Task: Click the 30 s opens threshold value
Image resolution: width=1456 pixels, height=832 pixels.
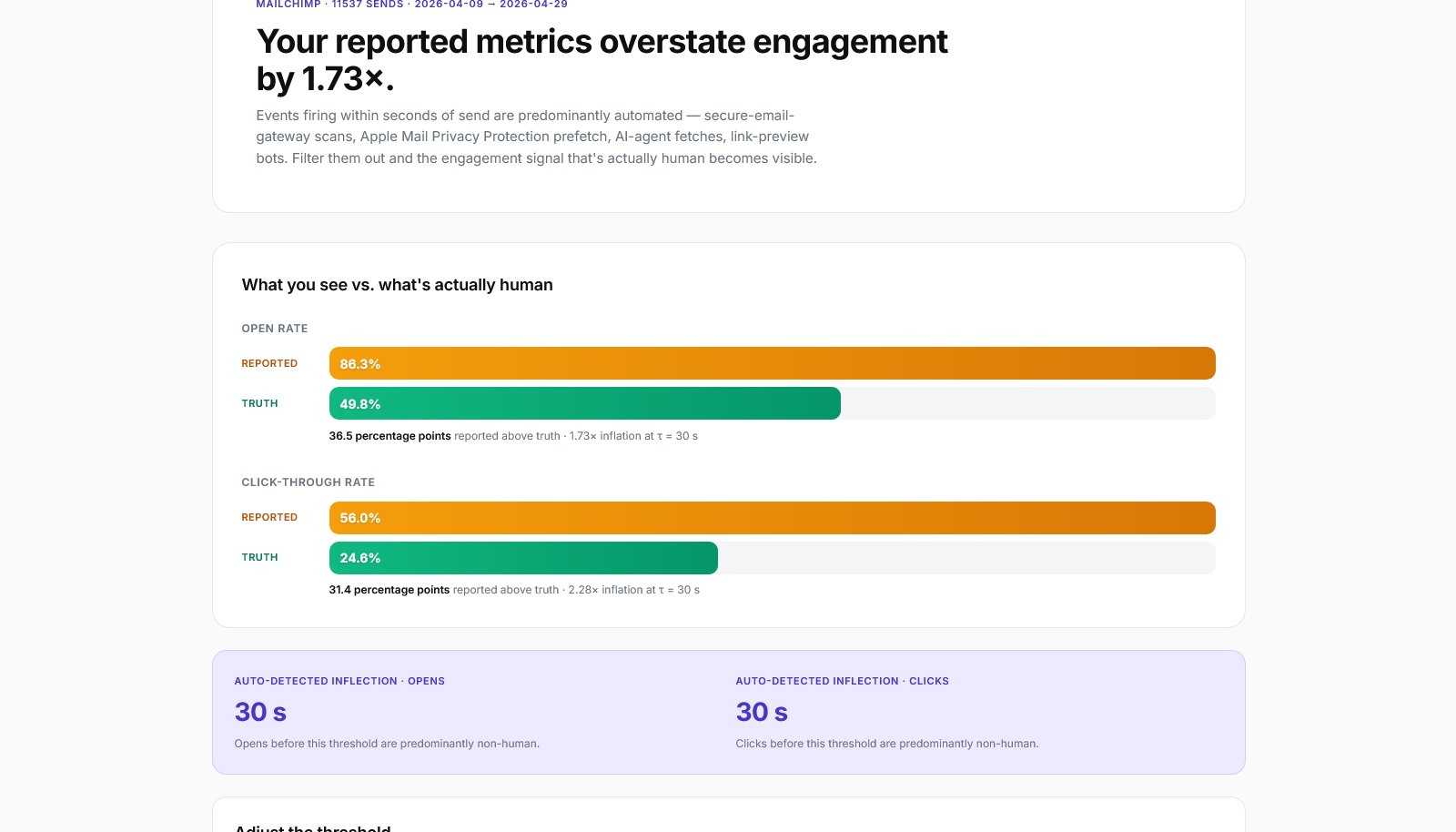Action: [x=261, y=712]
